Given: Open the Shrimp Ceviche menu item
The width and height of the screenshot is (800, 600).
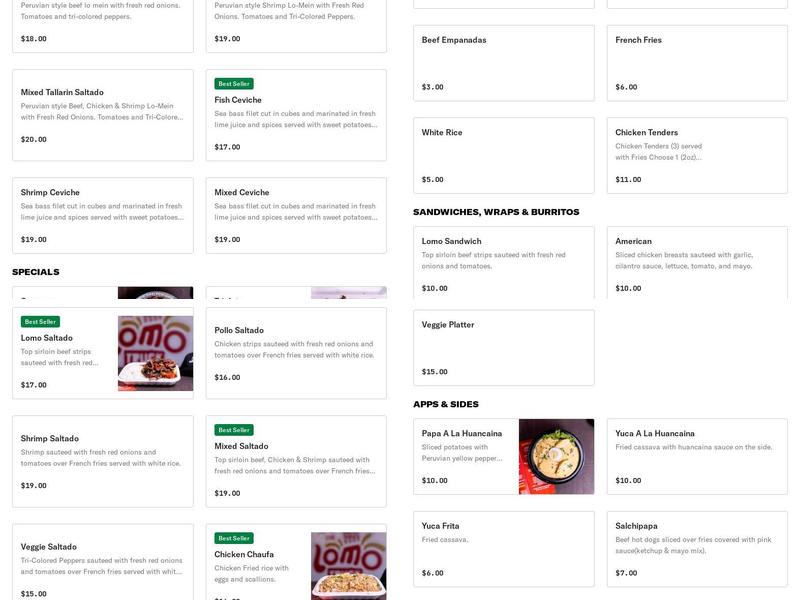Looking at the screenshot, I should click(102, 215).
